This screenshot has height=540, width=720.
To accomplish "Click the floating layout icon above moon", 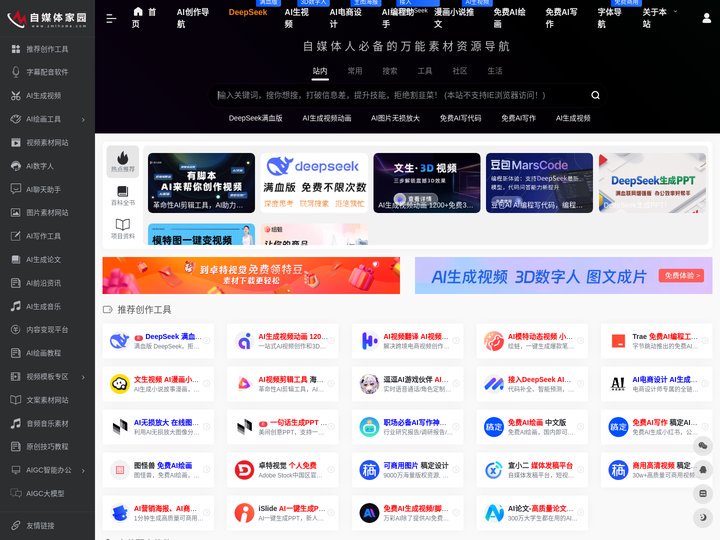I will (703, 493).
